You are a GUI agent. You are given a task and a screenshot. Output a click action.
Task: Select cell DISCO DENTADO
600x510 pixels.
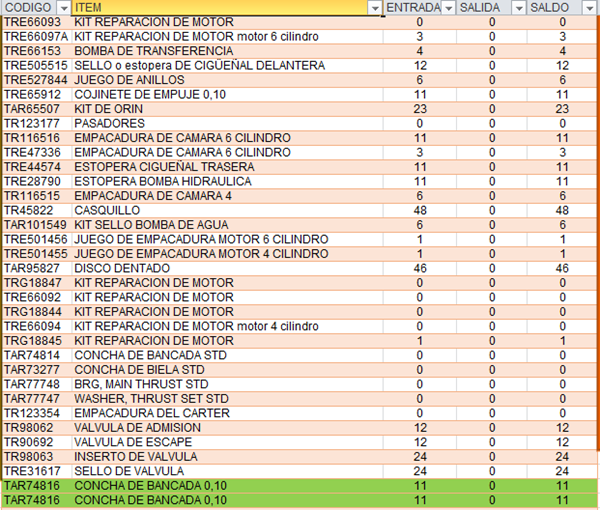pyautogui.click(x=227, y=269)
